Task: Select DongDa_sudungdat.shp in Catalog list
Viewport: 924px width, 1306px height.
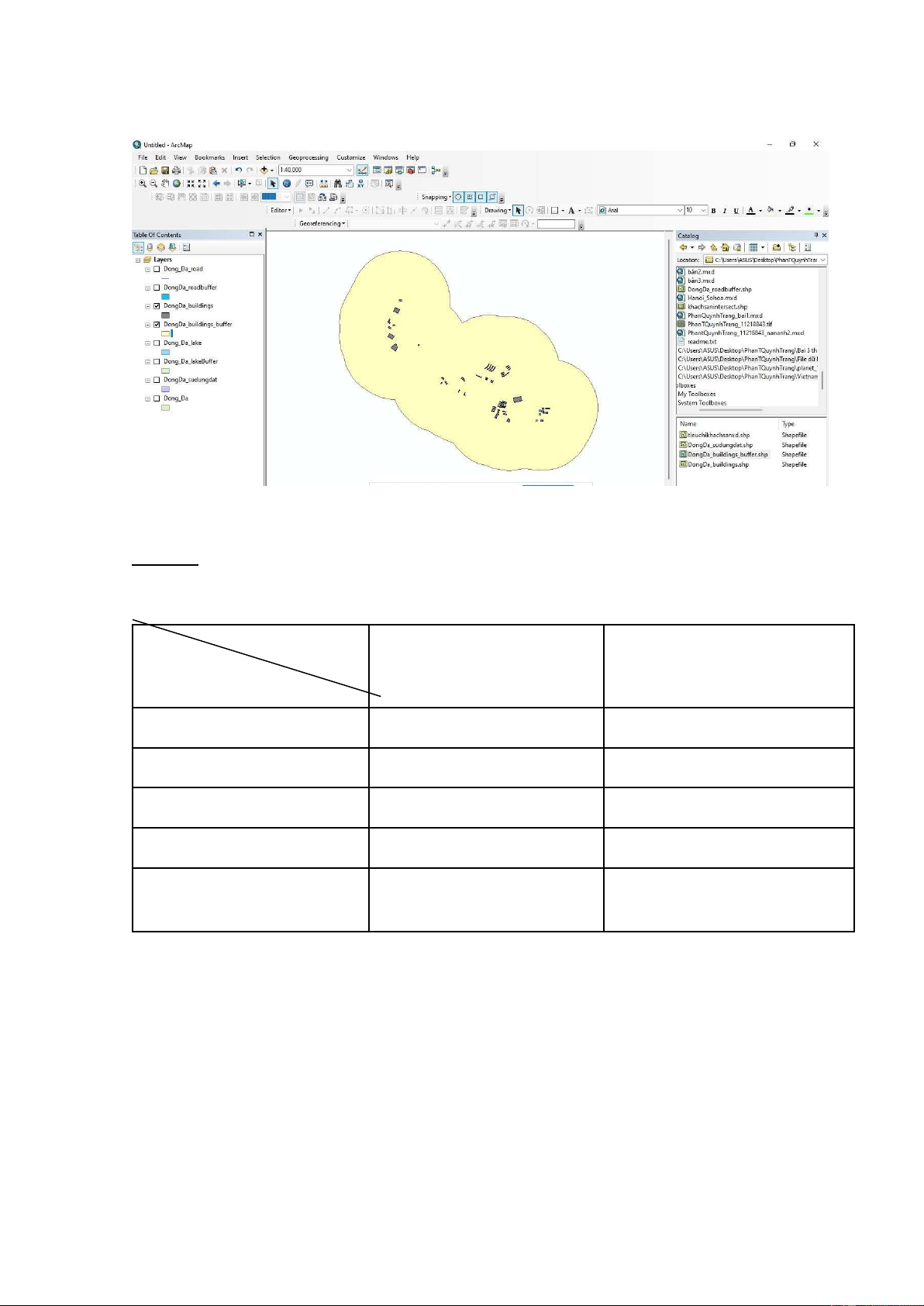Action: tap(719, 446)
